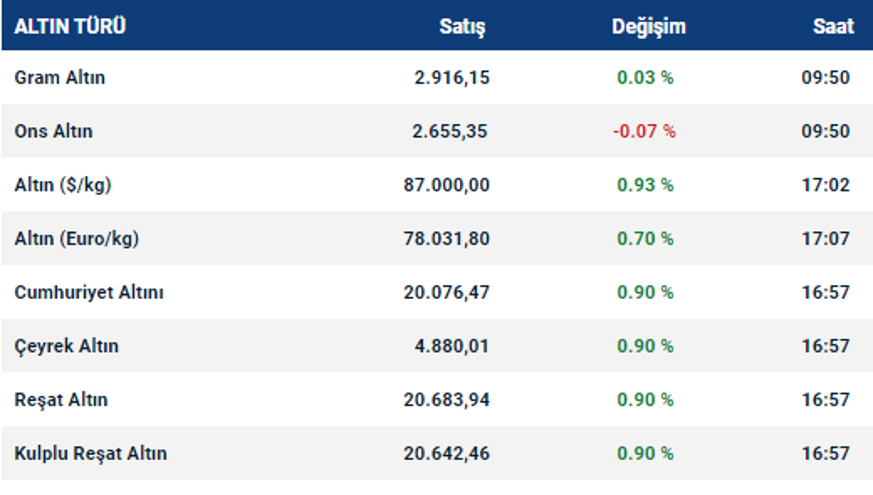Click the ALTIN TÜRÜ column header
The height and width of the screenshot is (495, 873).
click(x=70, y=27)
